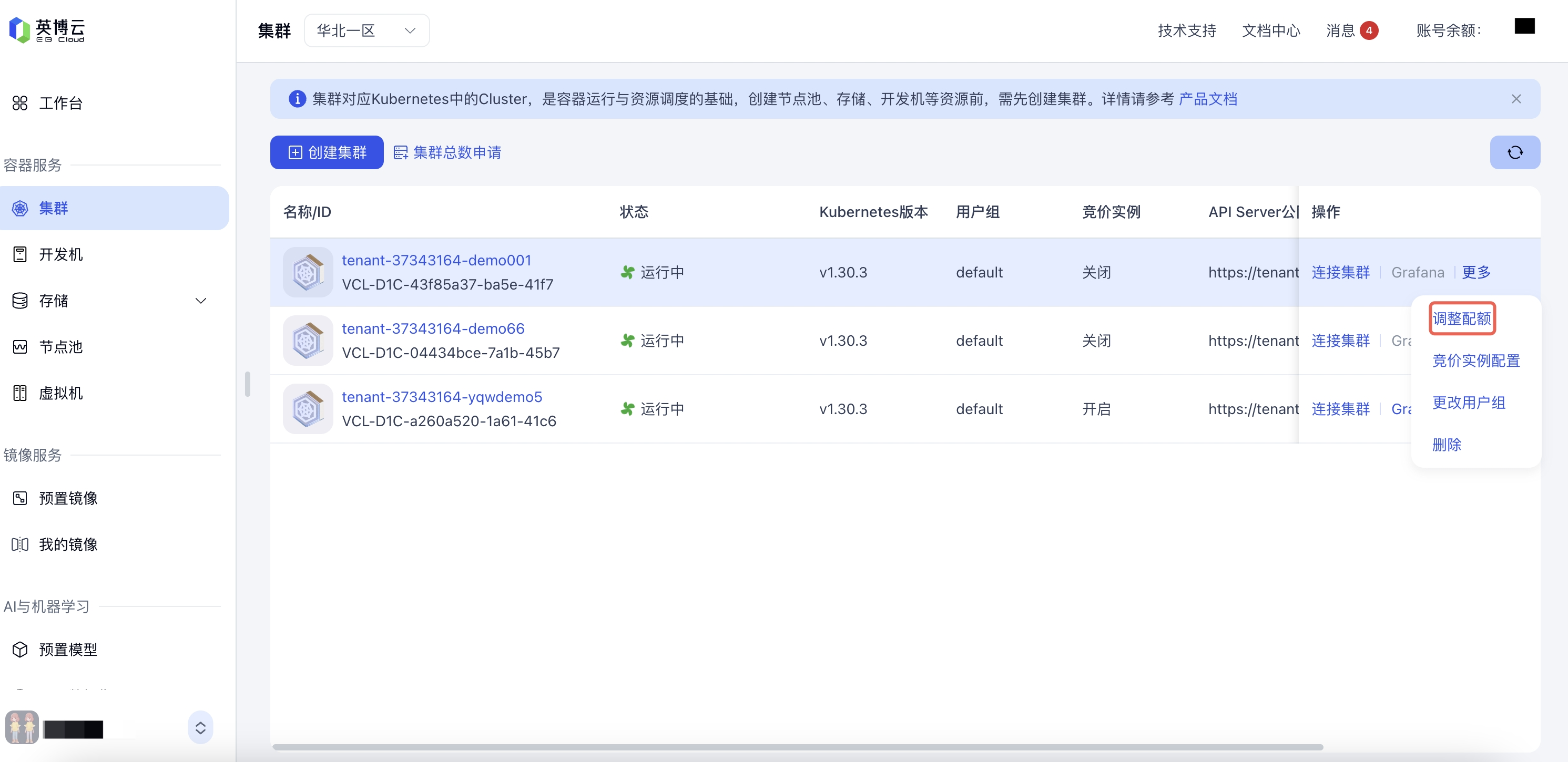This screenshot has width=1568, height=762.
Task: Open the 产品文档 link in the banner
Action: point(1208,98)
